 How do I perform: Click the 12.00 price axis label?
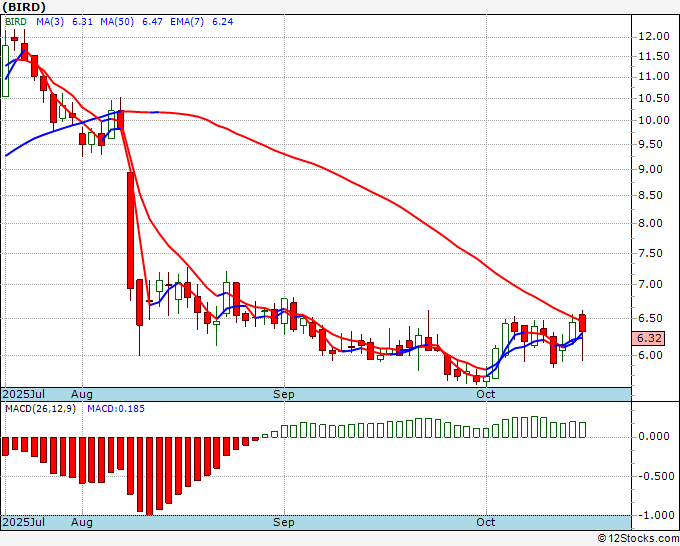tap(654, 36)
